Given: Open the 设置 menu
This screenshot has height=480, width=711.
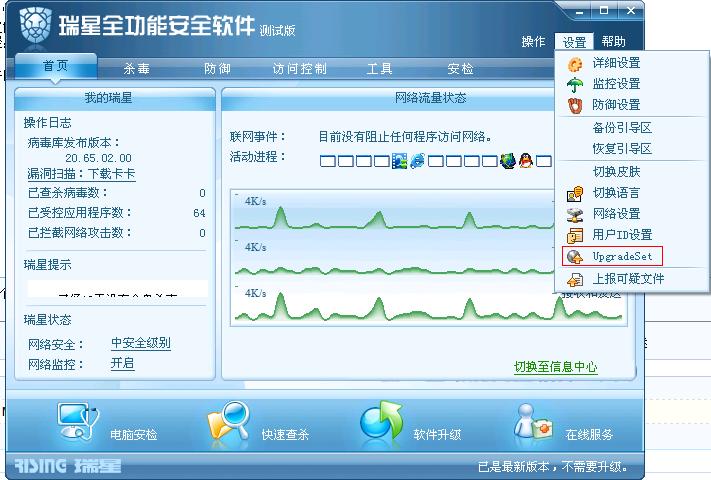Looking at the screenshot, I should tap(574, 42).
